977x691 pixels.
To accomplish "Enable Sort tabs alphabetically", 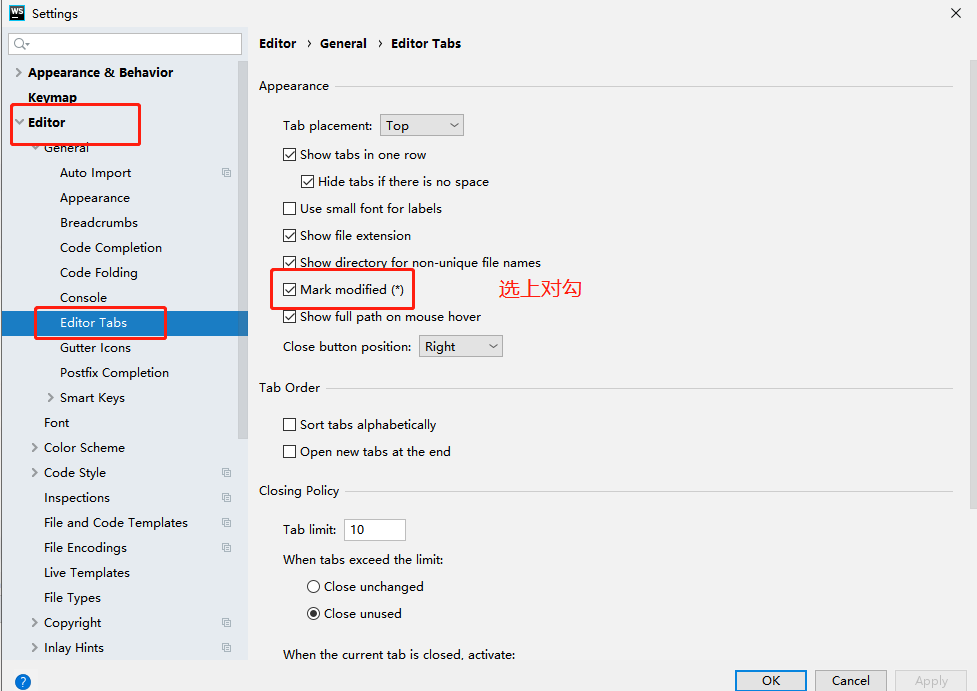I will (x=289, y=425).
